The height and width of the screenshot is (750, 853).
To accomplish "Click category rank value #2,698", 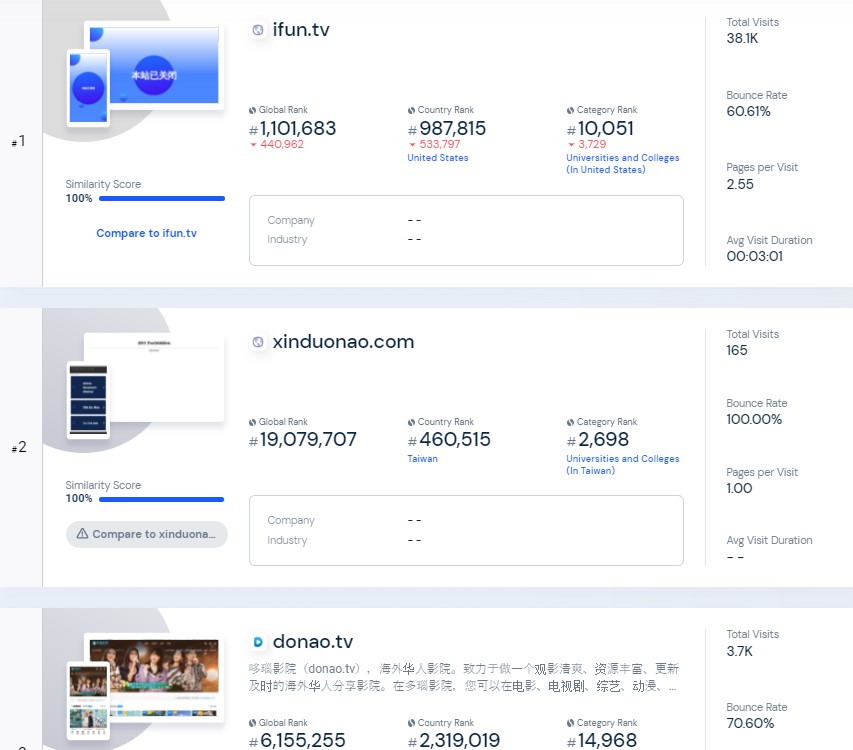I will (597, 439).
